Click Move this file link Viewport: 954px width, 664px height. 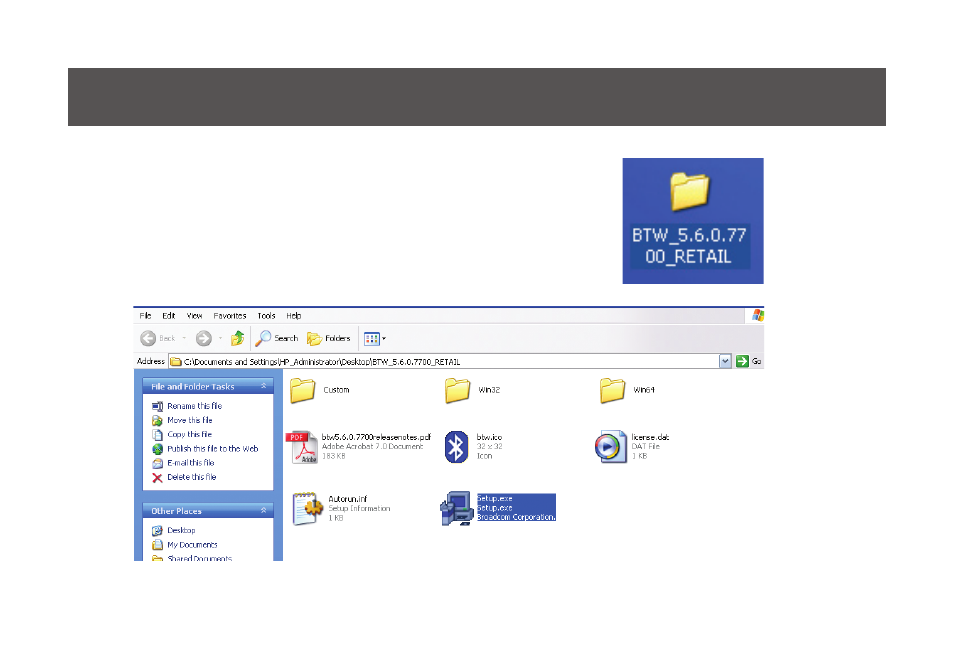tap(190, 421)
